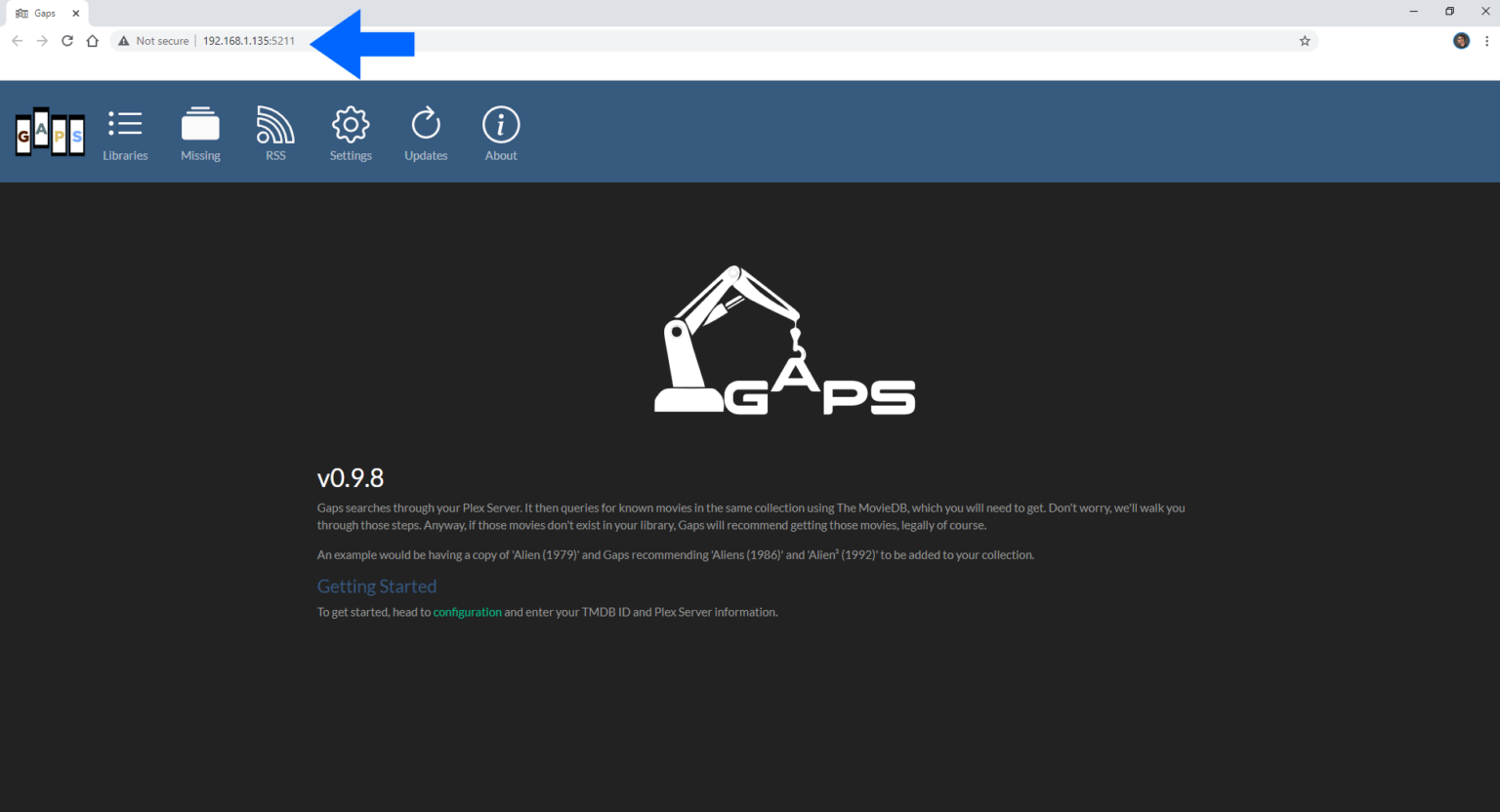Viewport: 1500px width, 812px height.
Task: Open the configuration link
Action: [467, 612]
